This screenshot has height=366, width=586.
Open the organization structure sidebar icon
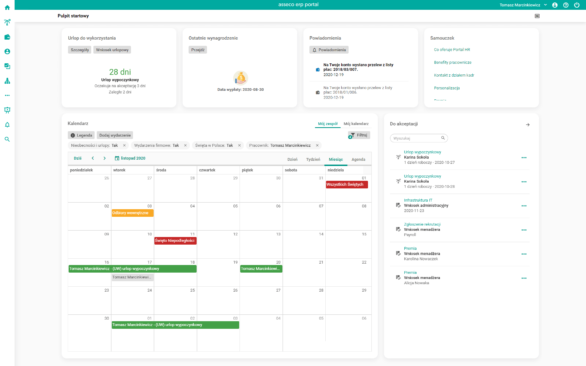pyautogui.click(x=7, y=81)
